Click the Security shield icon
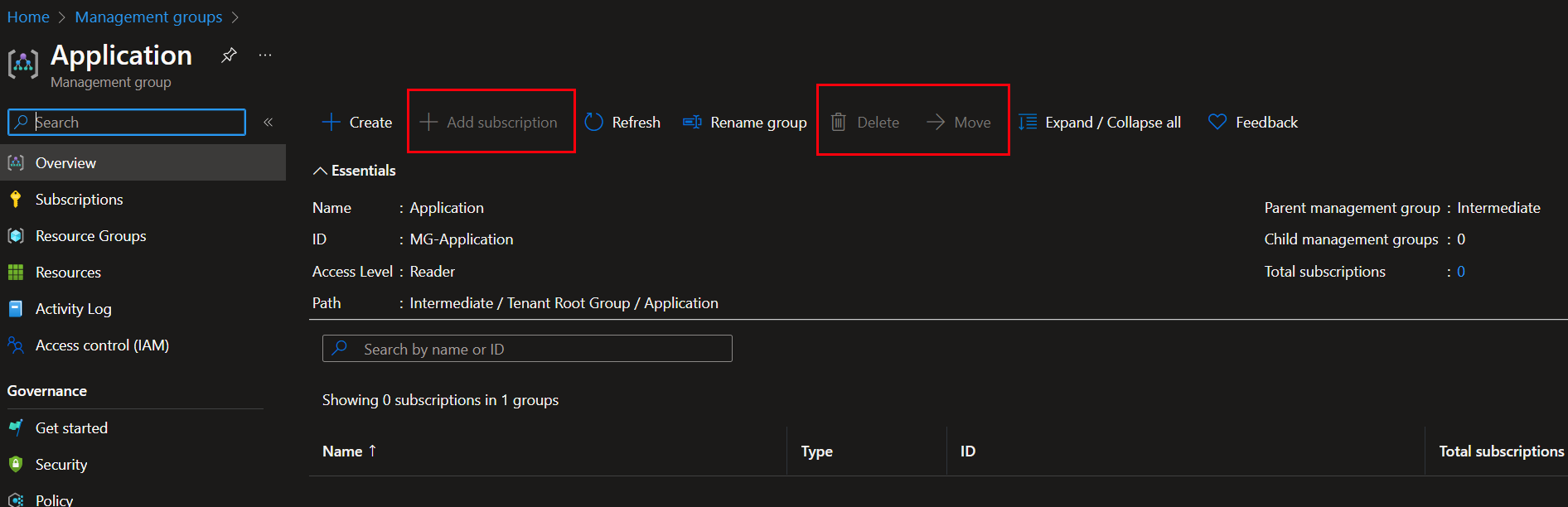The image size is (1568, 507). tap(16, 464)
